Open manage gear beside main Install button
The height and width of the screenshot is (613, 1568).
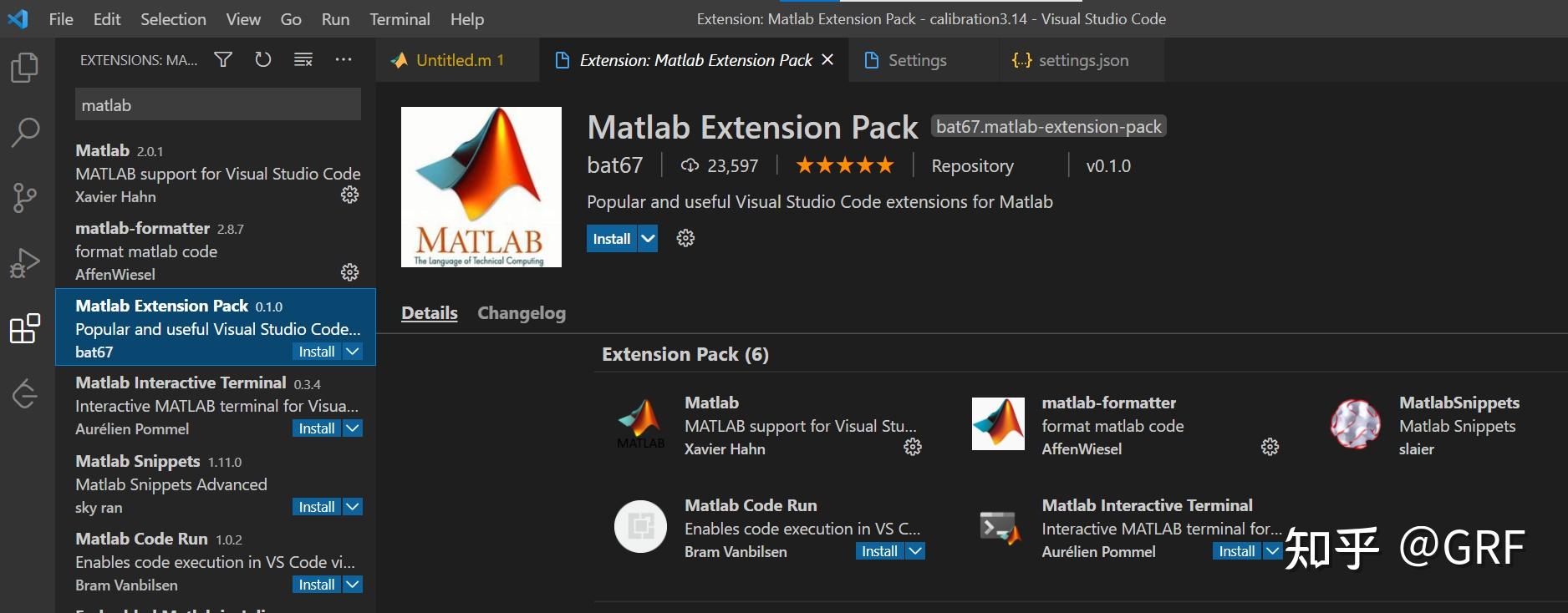click(685, 238)
